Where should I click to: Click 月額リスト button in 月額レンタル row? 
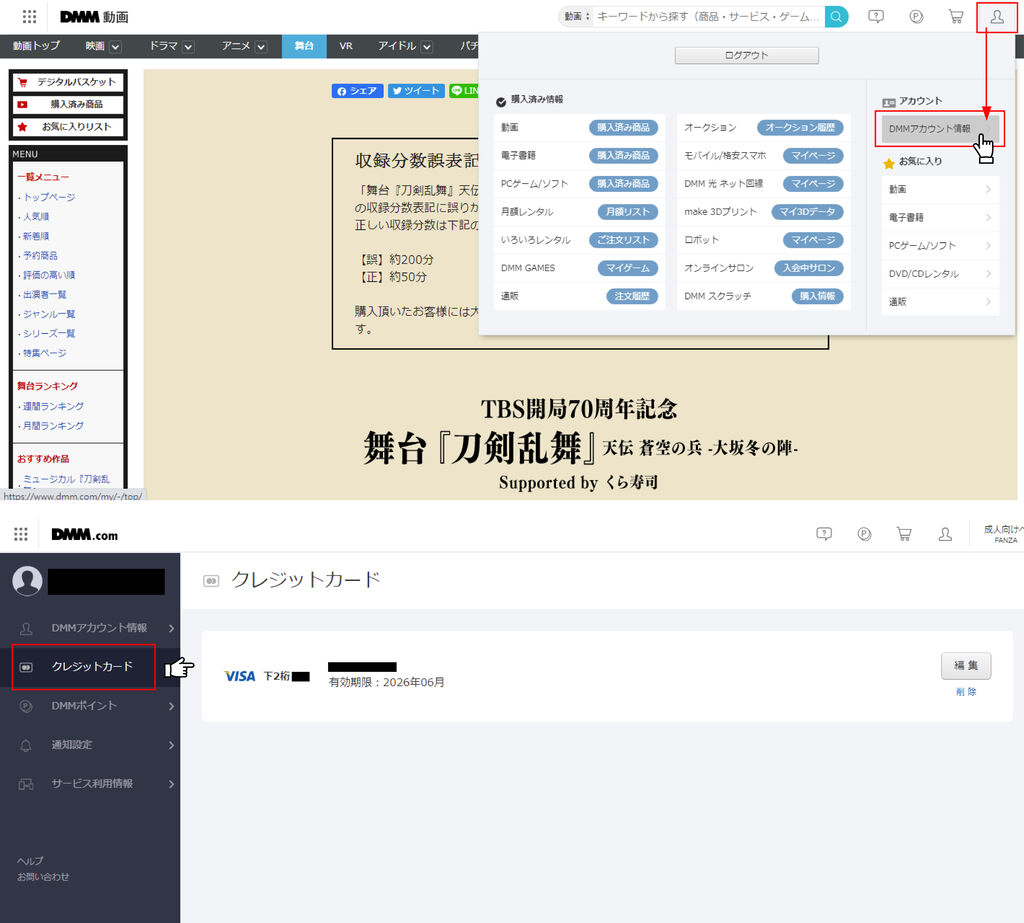tap(628, 212)
